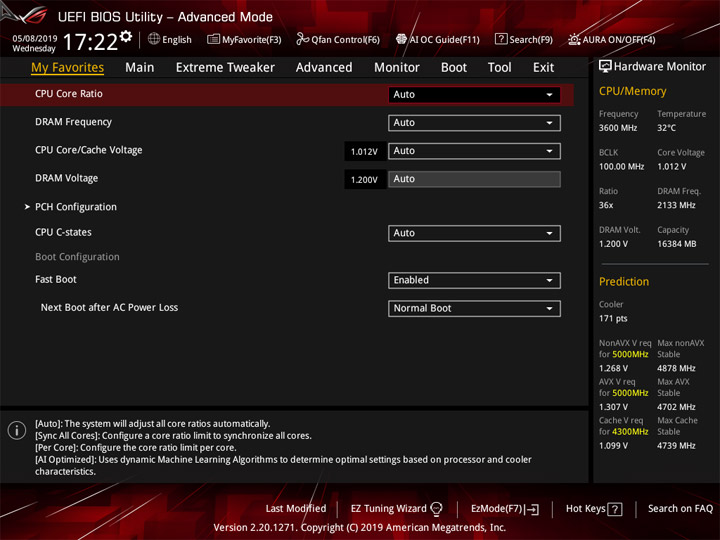
Task: Click the 17:22 clock display
Action: tap(90, 42)
